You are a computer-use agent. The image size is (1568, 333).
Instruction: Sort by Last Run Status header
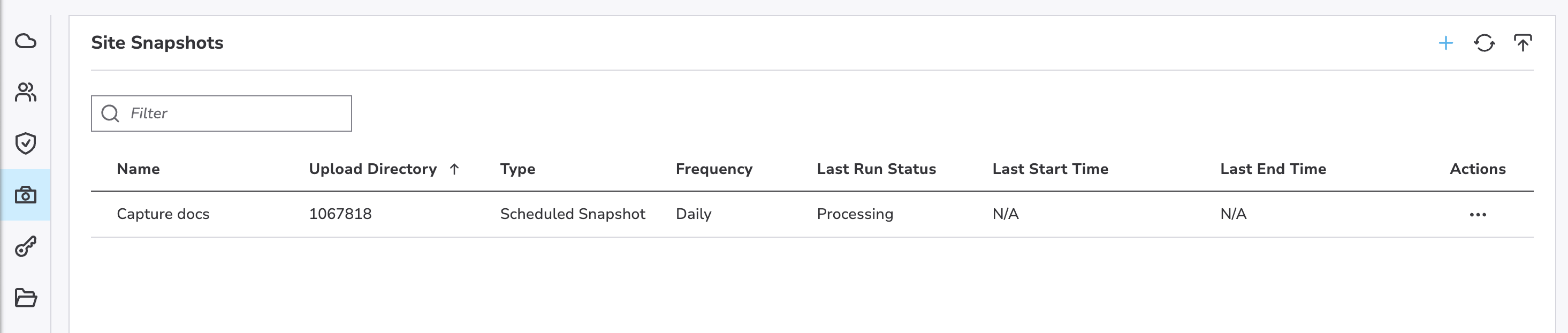point(876,169)
